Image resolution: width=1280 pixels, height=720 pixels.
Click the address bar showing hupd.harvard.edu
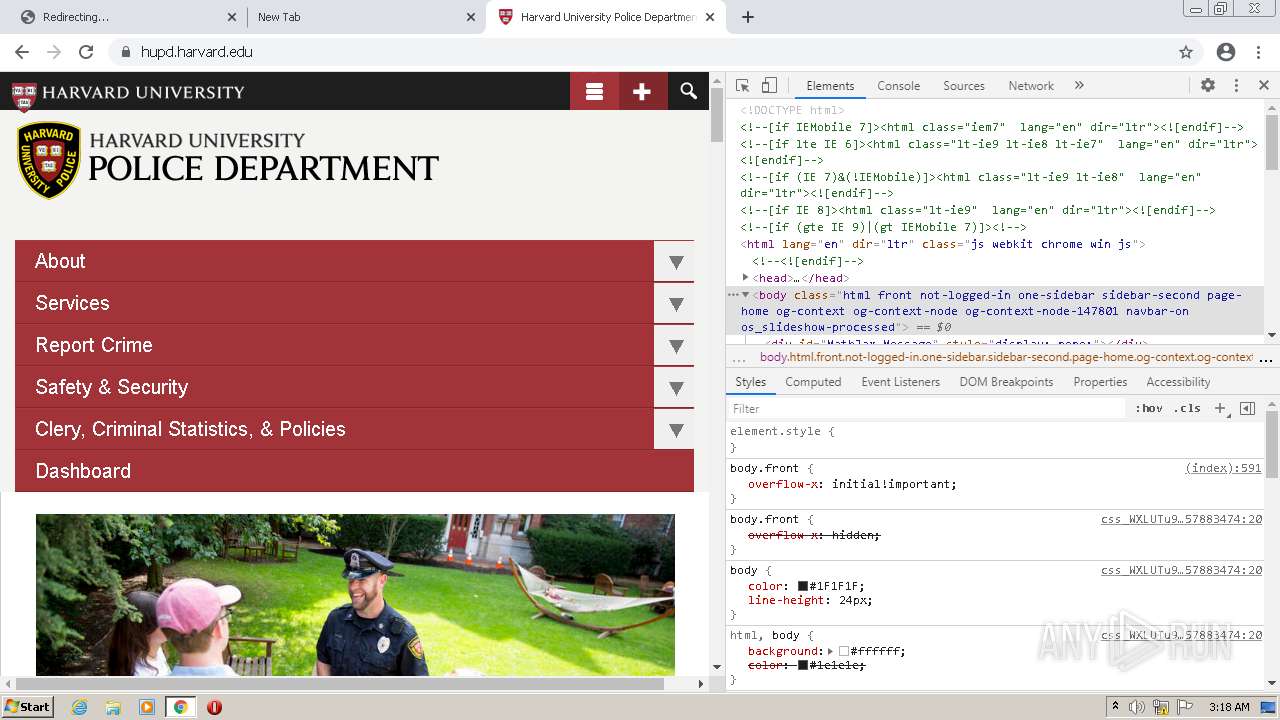click(x=640, y=52)
